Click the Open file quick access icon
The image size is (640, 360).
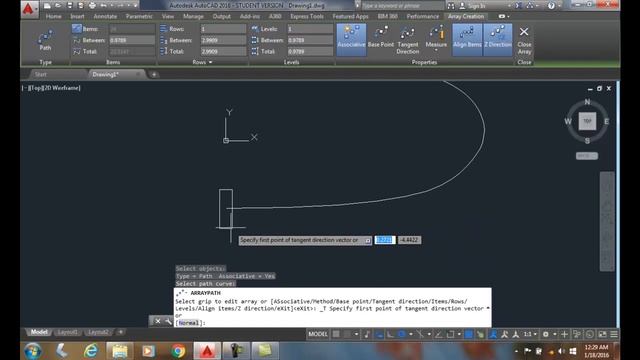point(58,6)
